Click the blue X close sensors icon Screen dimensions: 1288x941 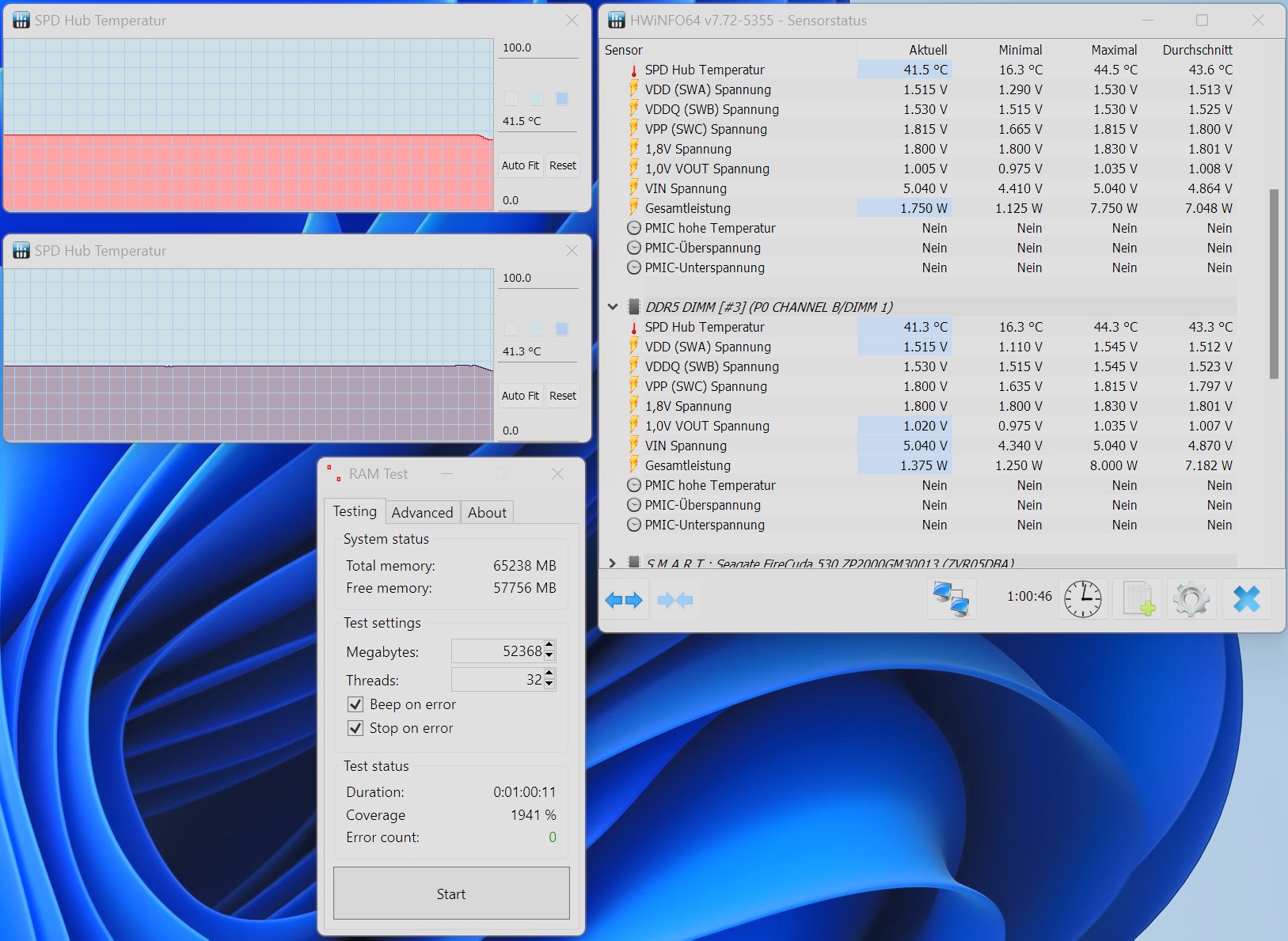point(1247,598)
